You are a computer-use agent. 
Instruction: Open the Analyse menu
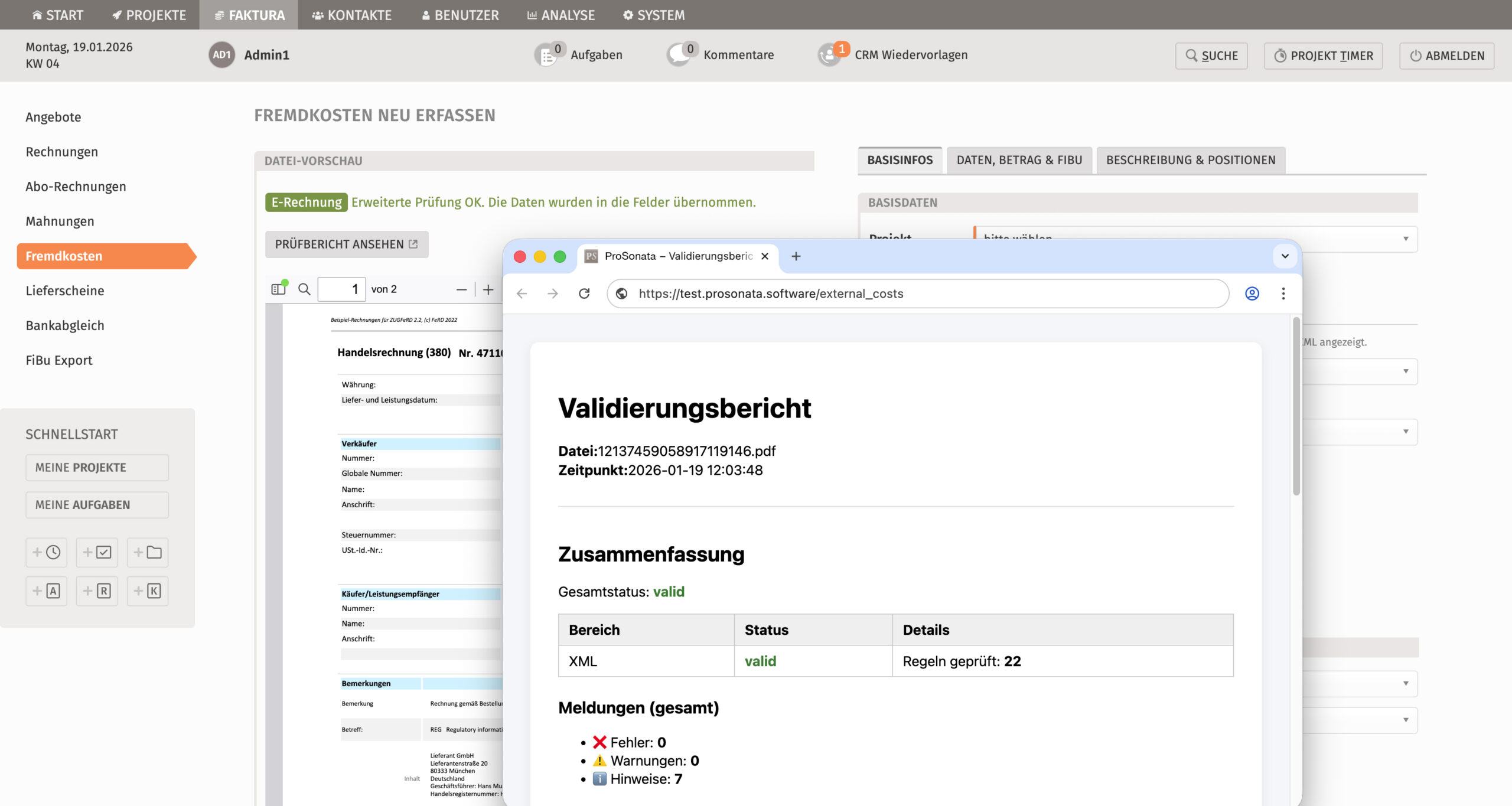tap(561, 15)
